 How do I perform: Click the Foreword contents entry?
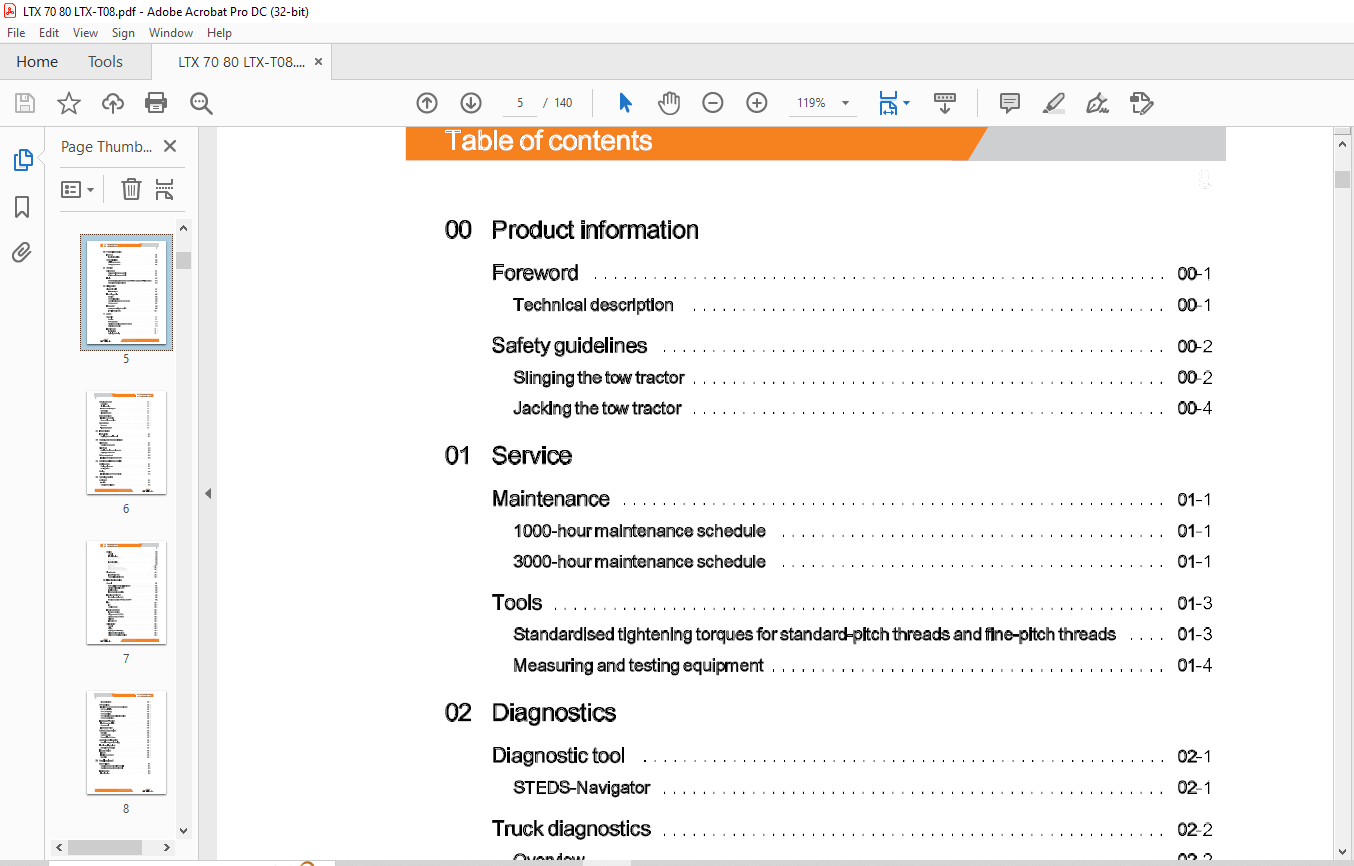[x=535, y=273]
